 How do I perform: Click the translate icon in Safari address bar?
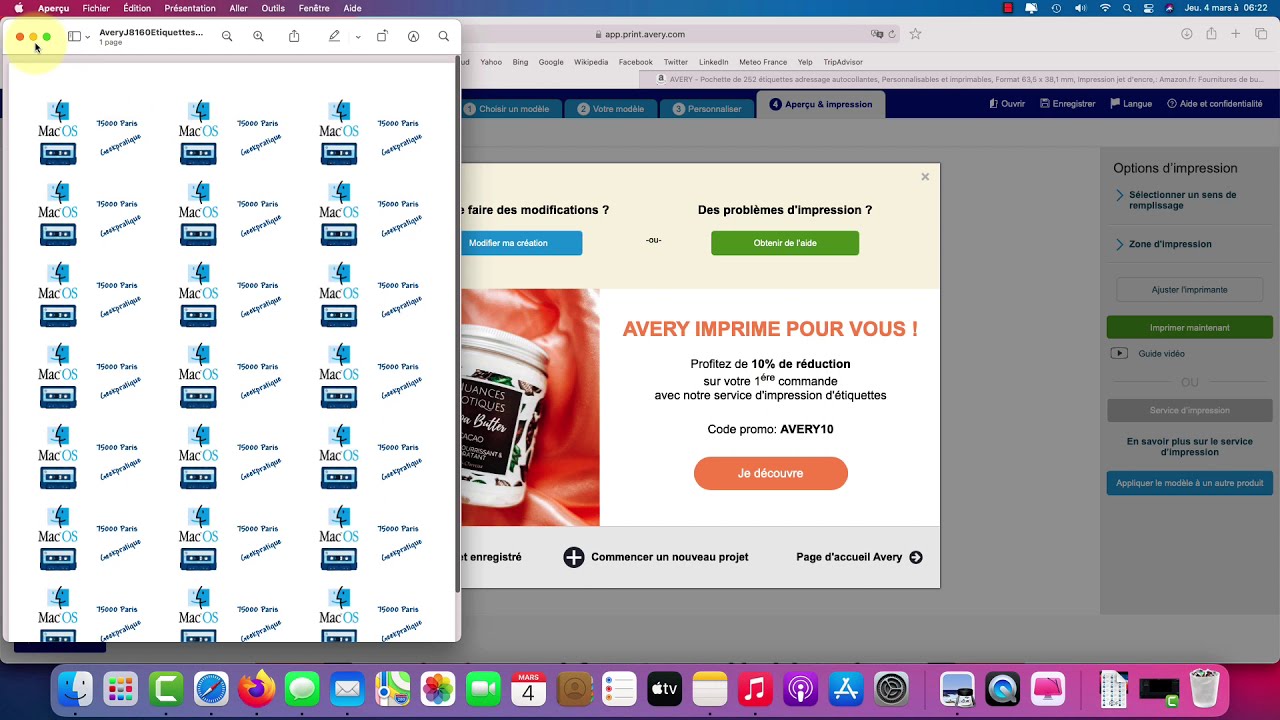[877, 34]
